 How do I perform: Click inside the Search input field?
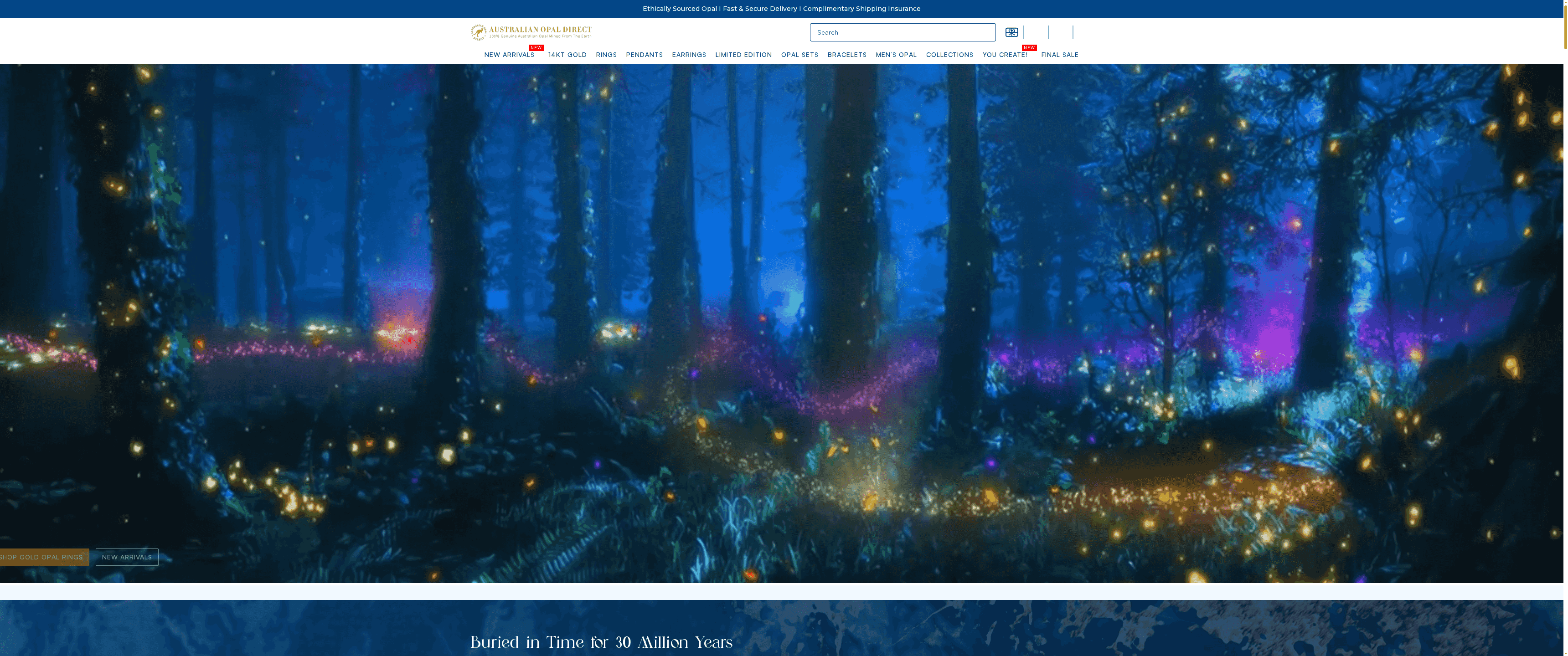point(903,32)
